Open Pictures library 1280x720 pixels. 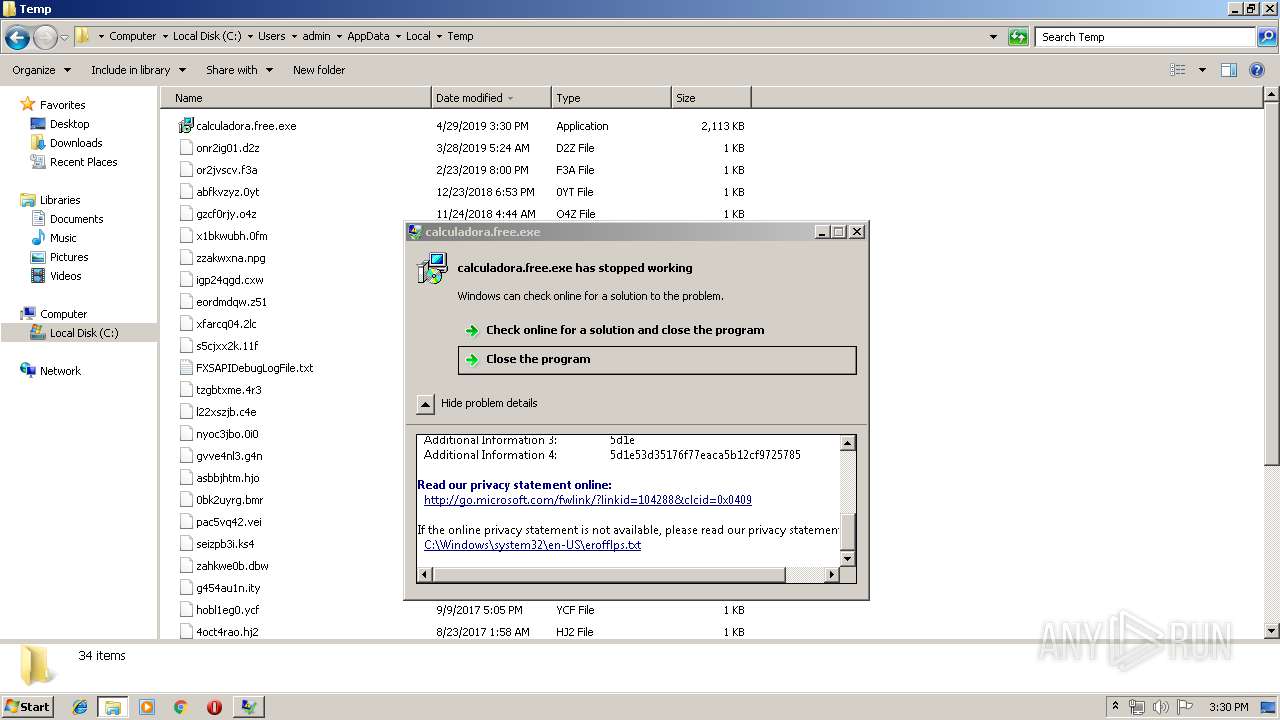click(x=69, y=257)
